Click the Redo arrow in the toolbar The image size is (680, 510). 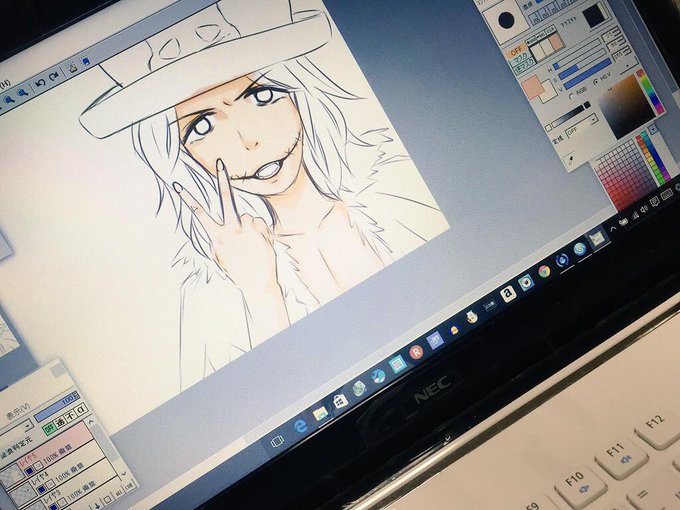(x=54, y=76)
